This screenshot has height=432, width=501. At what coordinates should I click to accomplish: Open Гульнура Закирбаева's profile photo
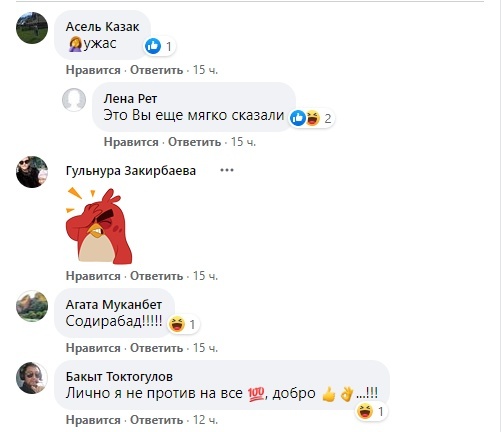[x=32, y=172]
